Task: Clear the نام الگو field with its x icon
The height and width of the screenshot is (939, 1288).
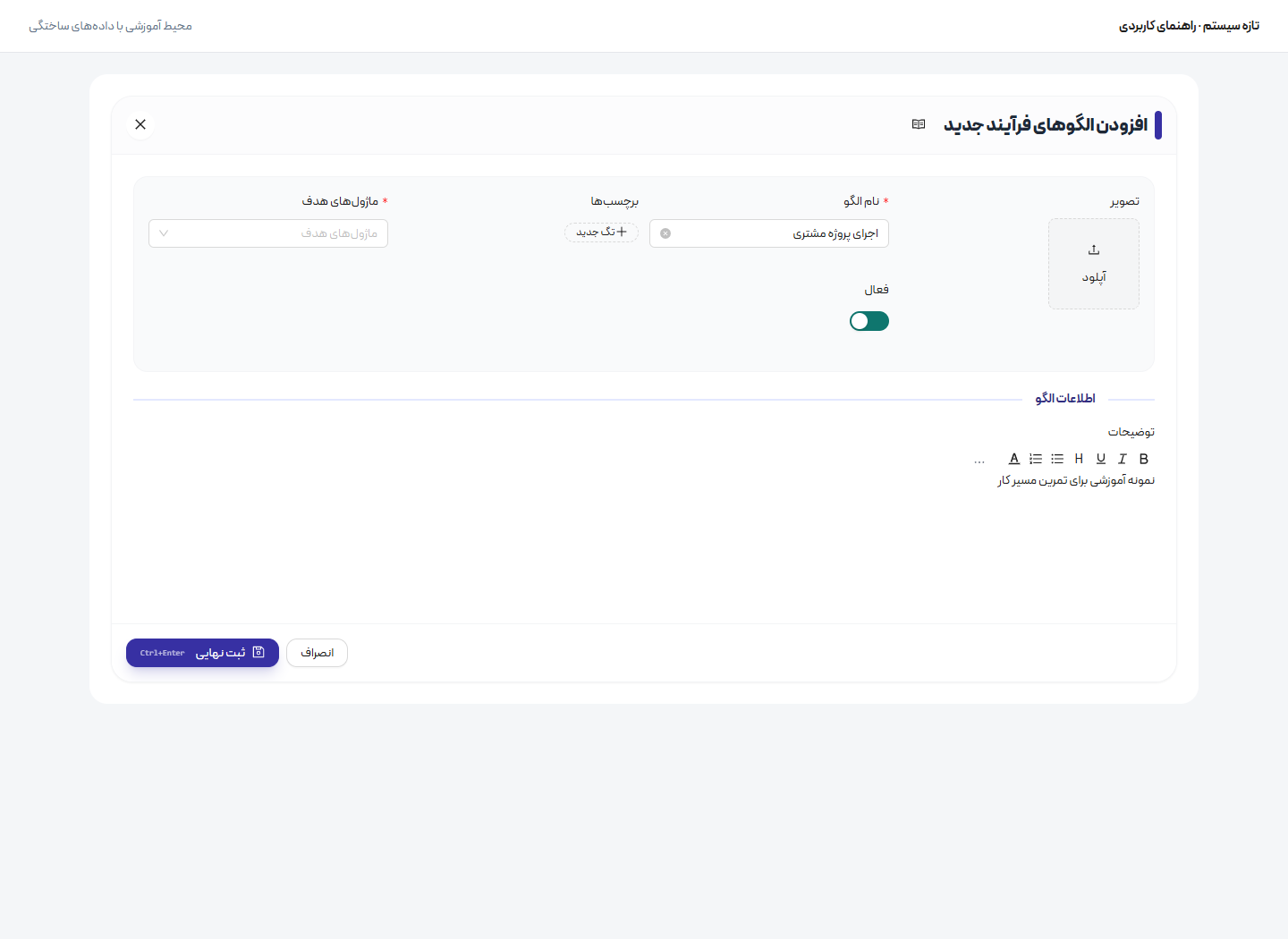Action: click(x=665, y=233)
